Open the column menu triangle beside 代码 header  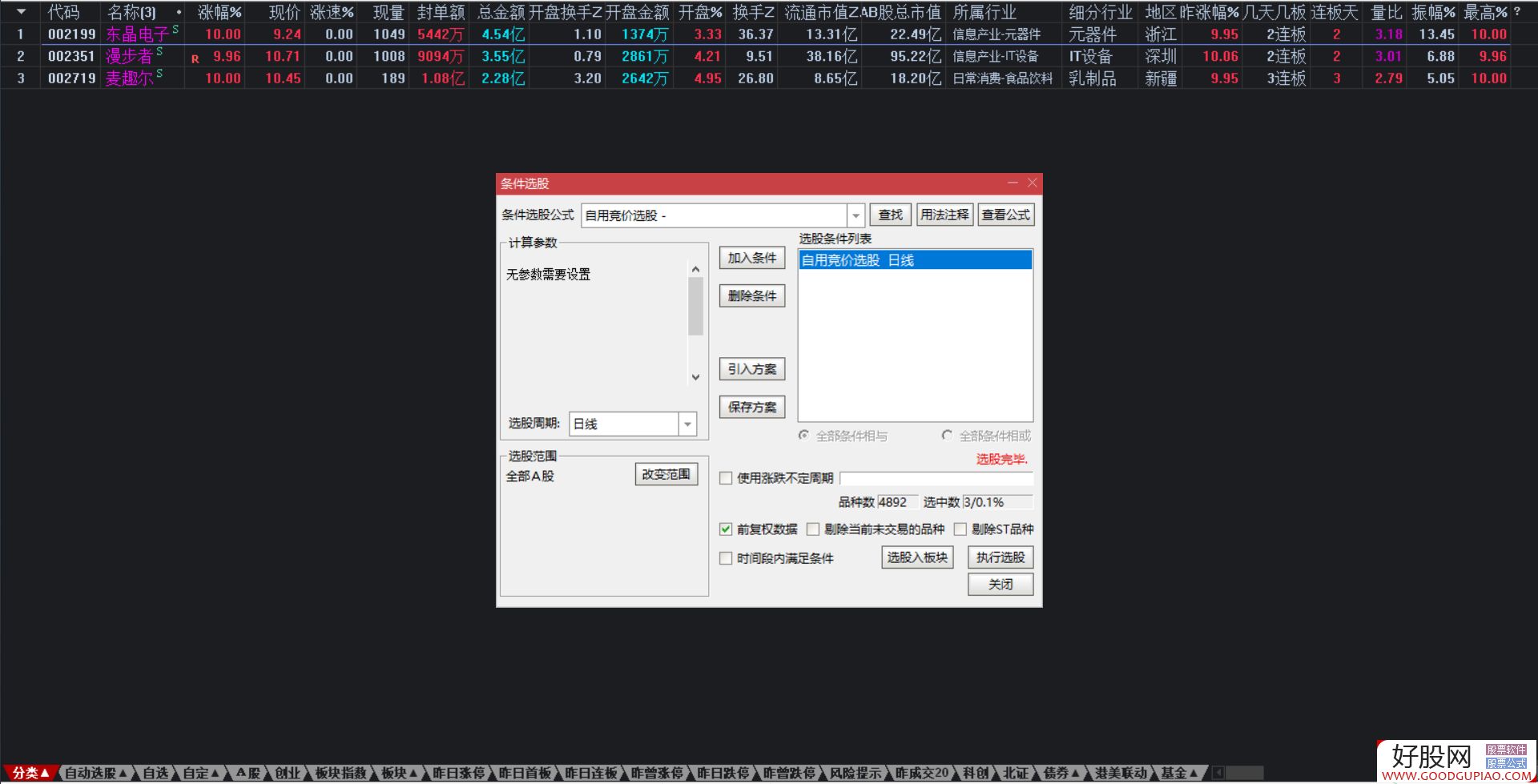point(22,12)
